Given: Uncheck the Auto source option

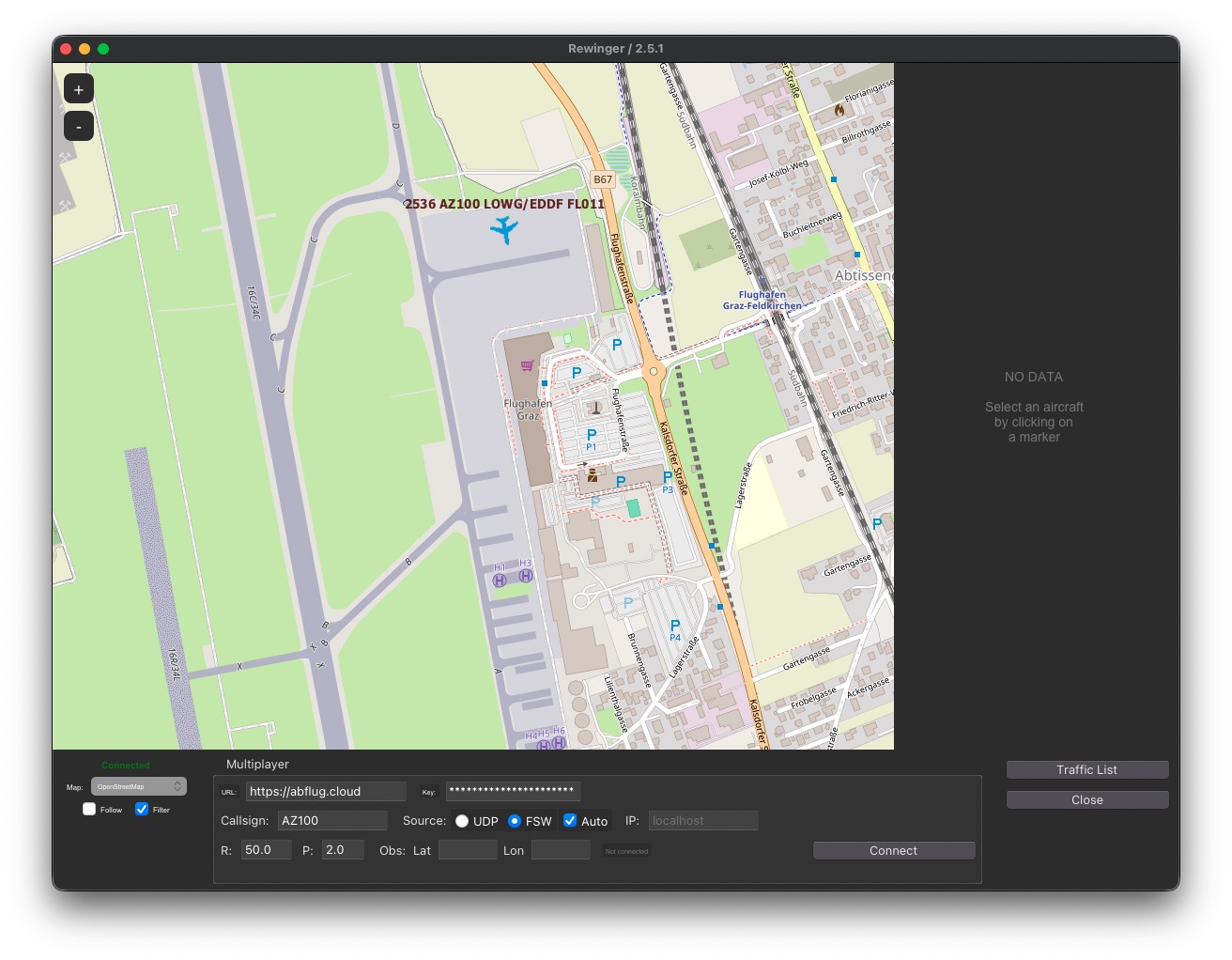Looking at the screenshot, I should (570, 820).
